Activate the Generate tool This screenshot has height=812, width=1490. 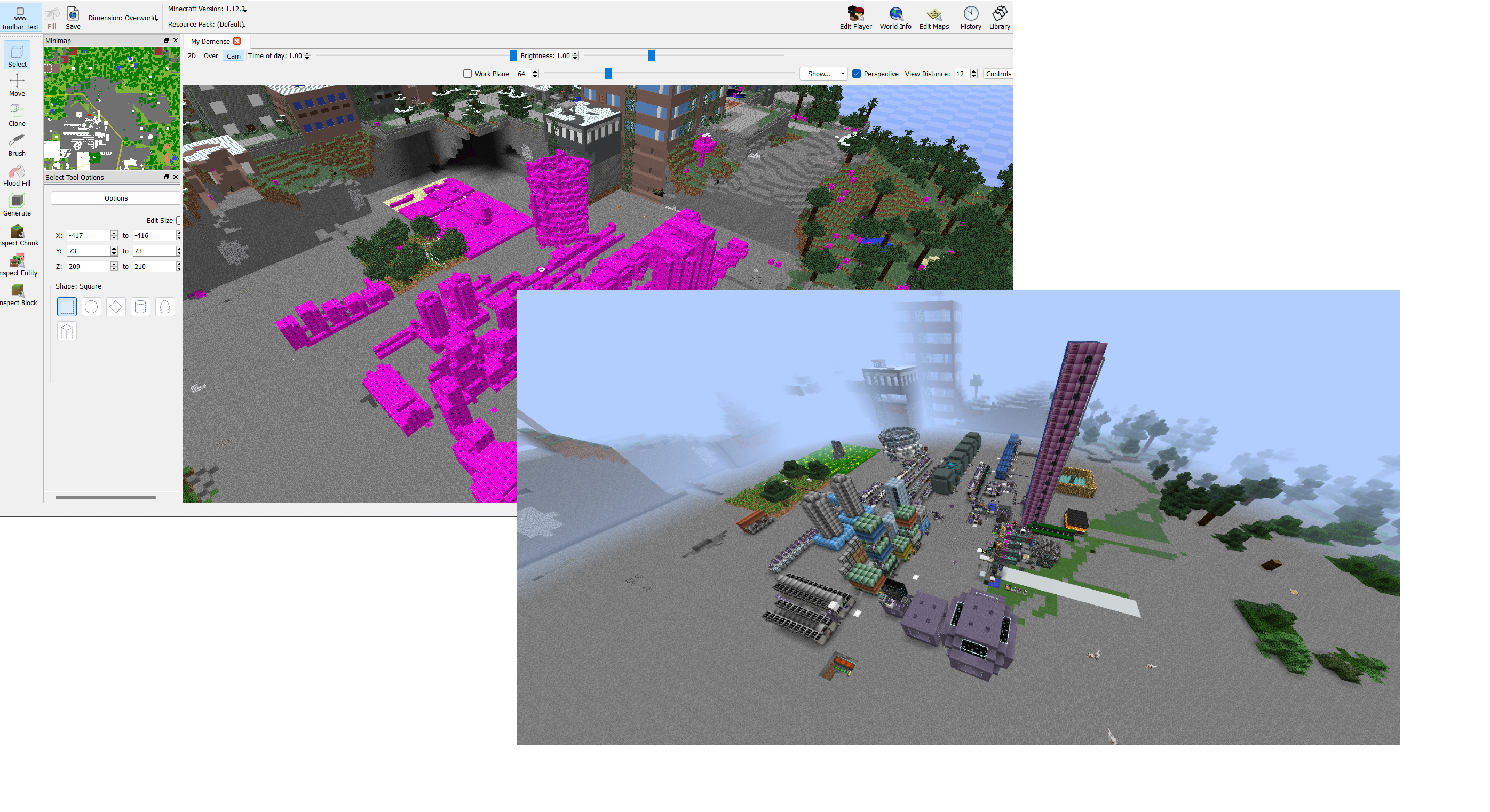pyautogui.click(x=17, y=205)
